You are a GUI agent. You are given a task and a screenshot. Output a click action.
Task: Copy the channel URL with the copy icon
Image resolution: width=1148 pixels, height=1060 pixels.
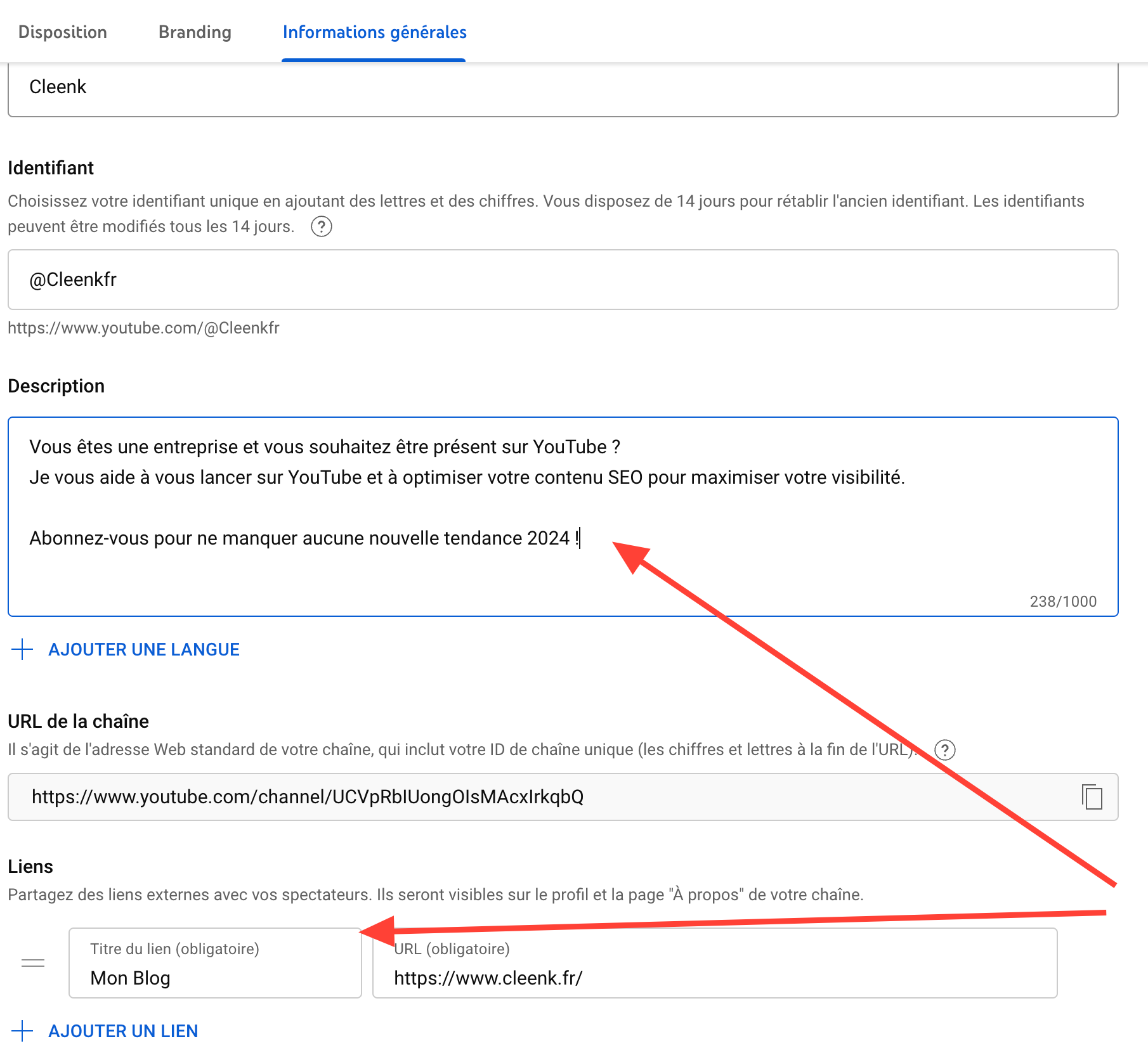click(x=1092, y=797)
